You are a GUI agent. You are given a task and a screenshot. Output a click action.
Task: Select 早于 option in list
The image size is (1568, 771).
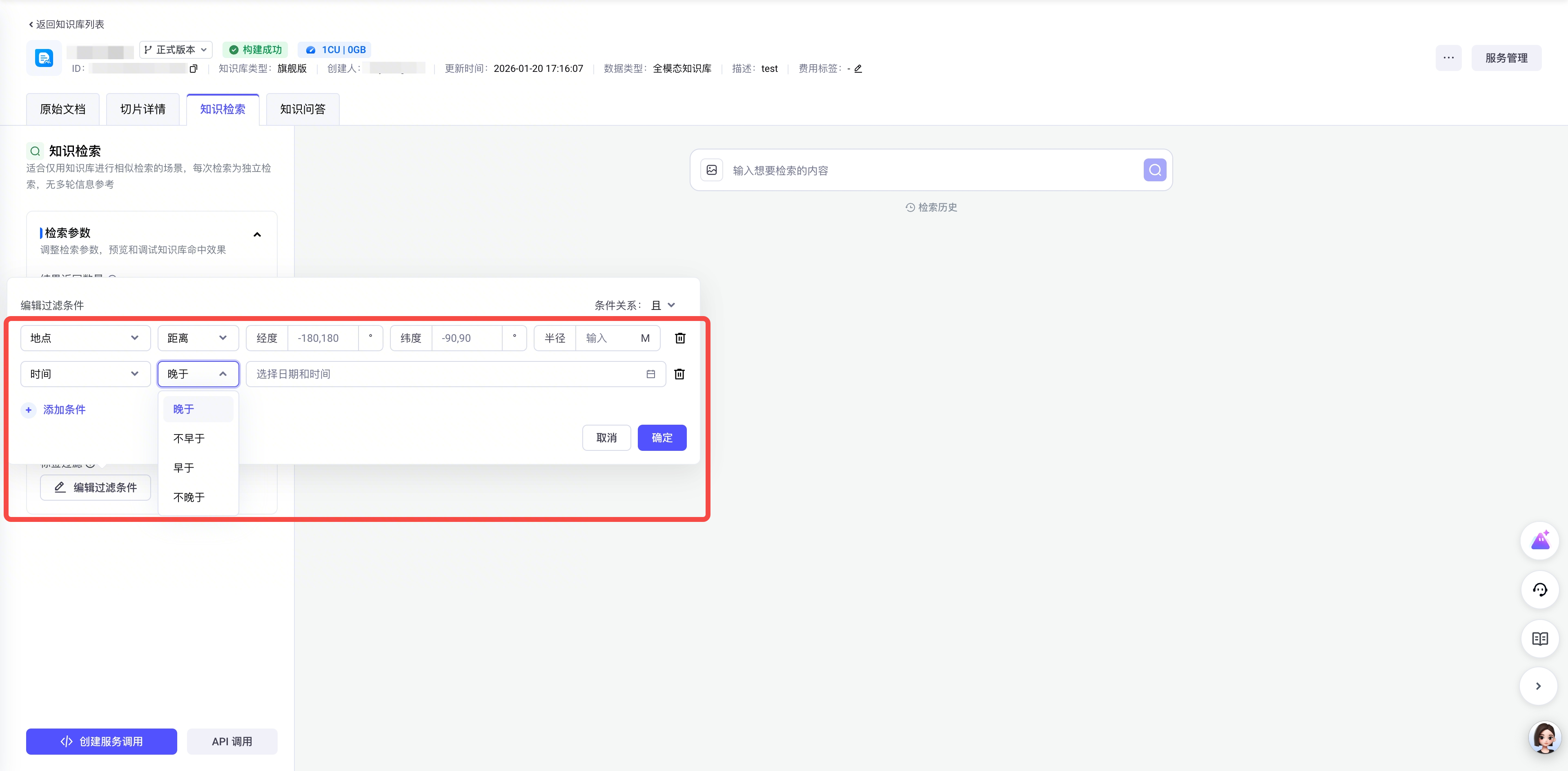(198, 468)
